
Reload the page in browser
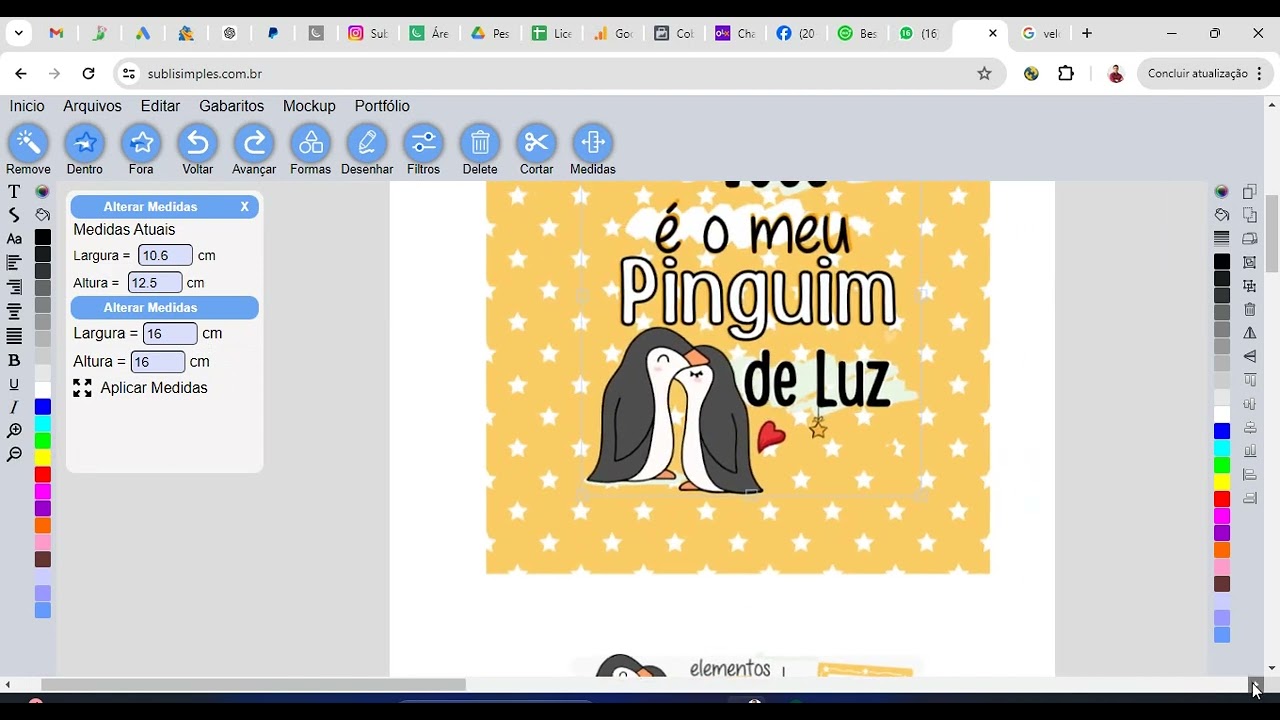[x=88, y=74]
